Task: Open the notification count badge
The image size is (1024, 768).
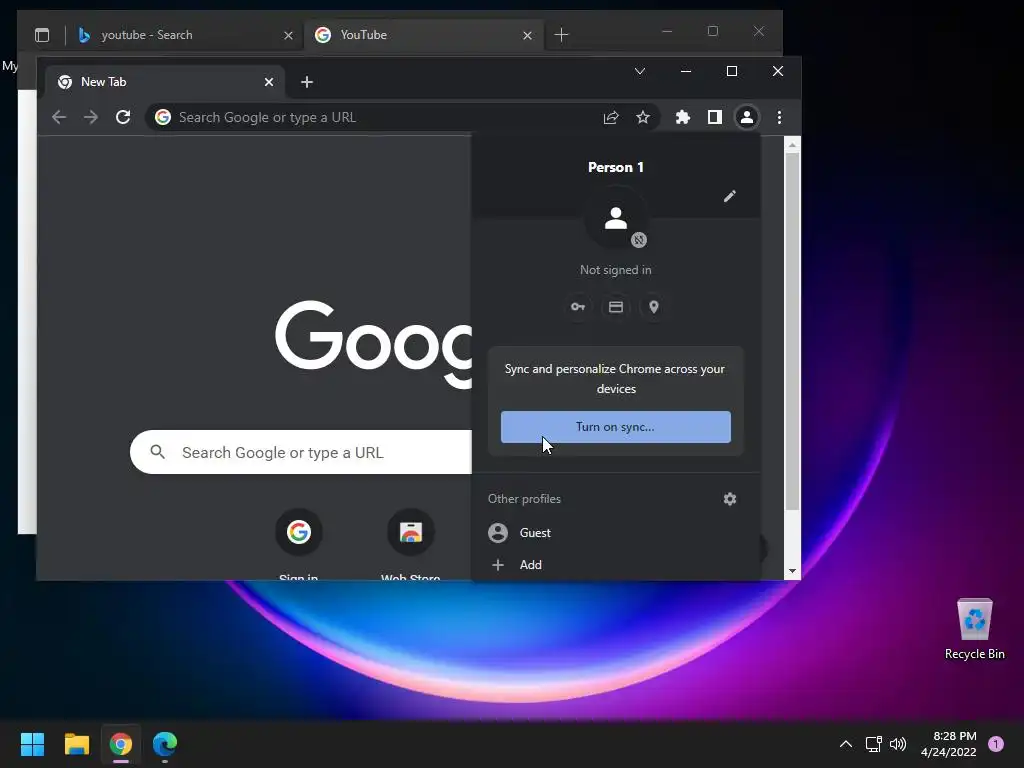Action: click(x=996, y=744)
